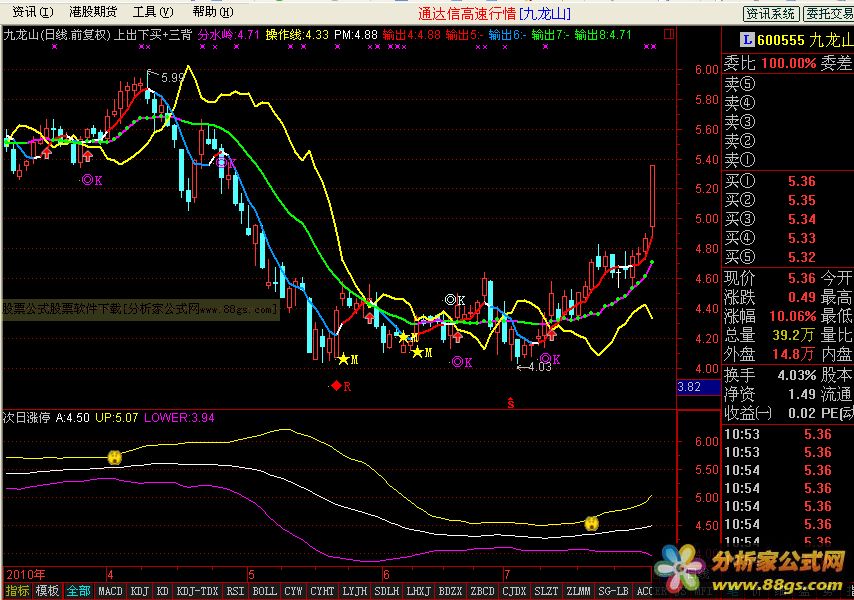Click the 次日涨停 indicator title
The height and width of the screenshot is (600, 854).
coord(27,418)
